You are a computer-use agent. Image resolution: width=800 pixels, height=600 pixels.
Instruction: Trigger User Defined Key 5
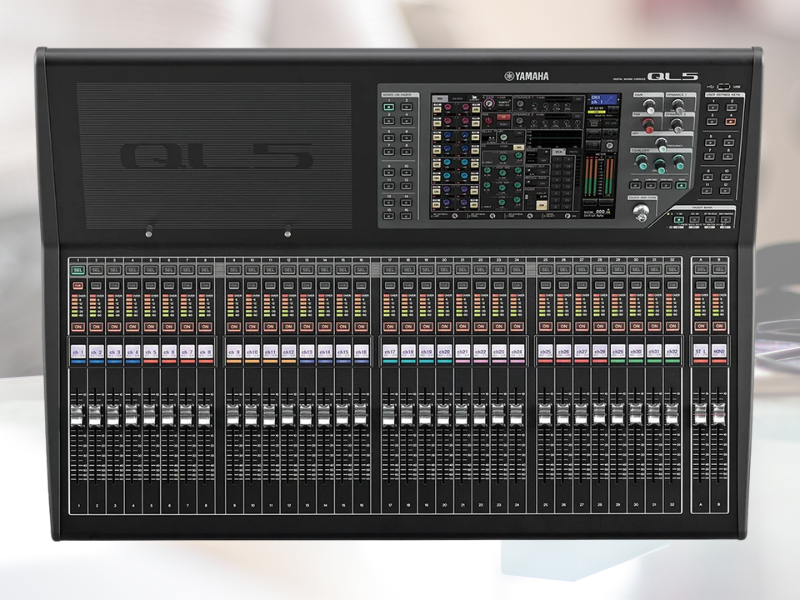[x=710, y=142]
